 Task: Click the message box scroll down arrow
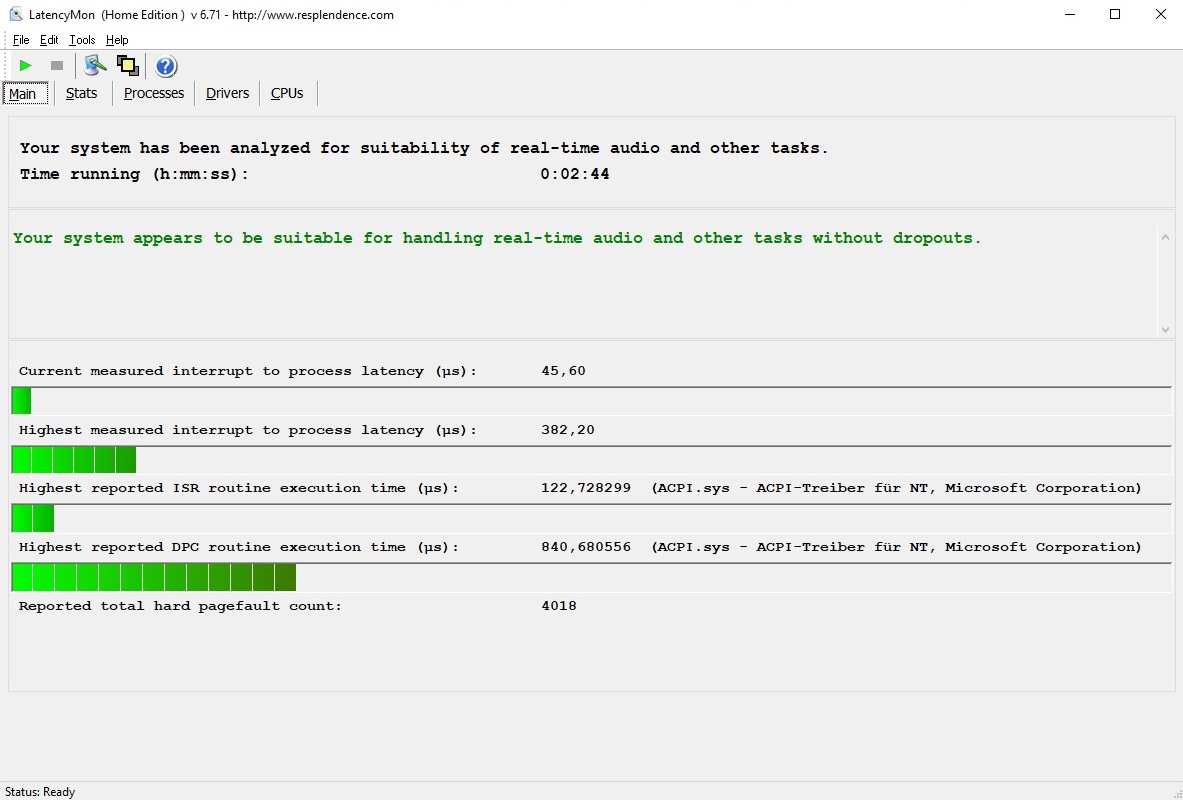tap(1165, 329)
